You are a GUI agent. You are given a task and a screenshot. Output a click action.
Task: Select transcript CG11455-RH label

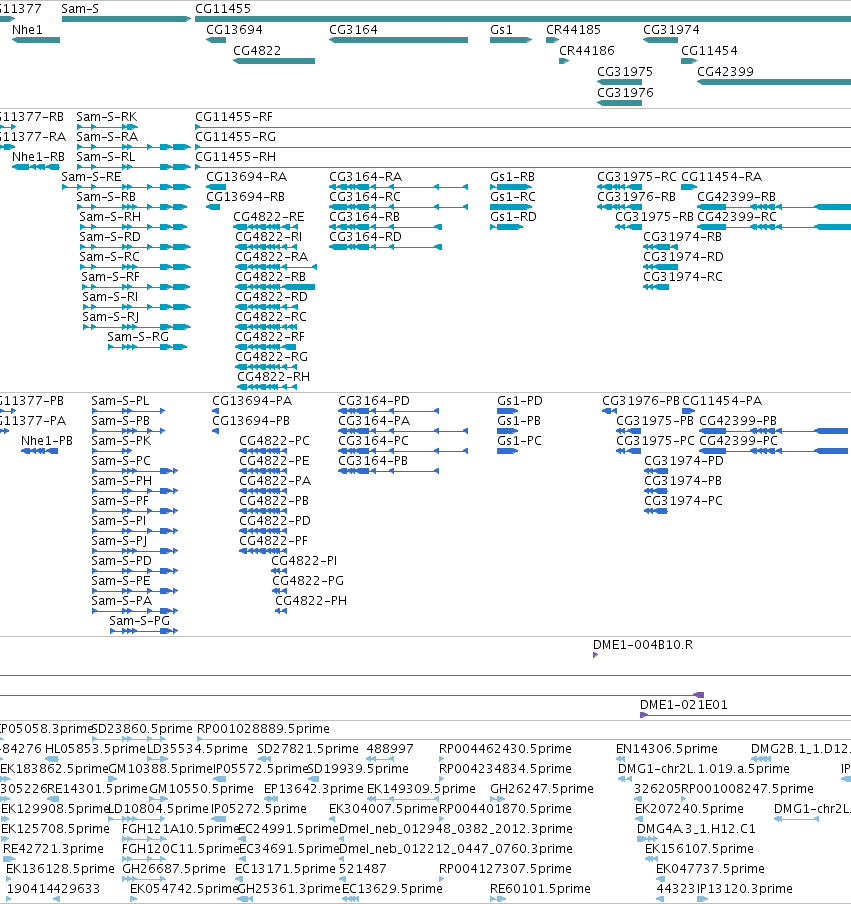235,157
